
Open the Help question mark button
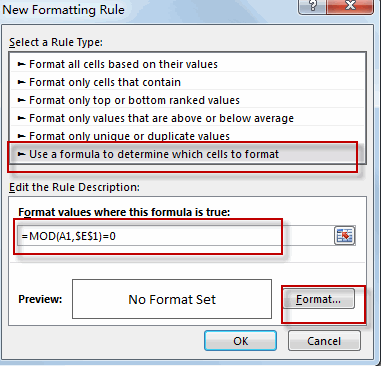click(313, 6)
